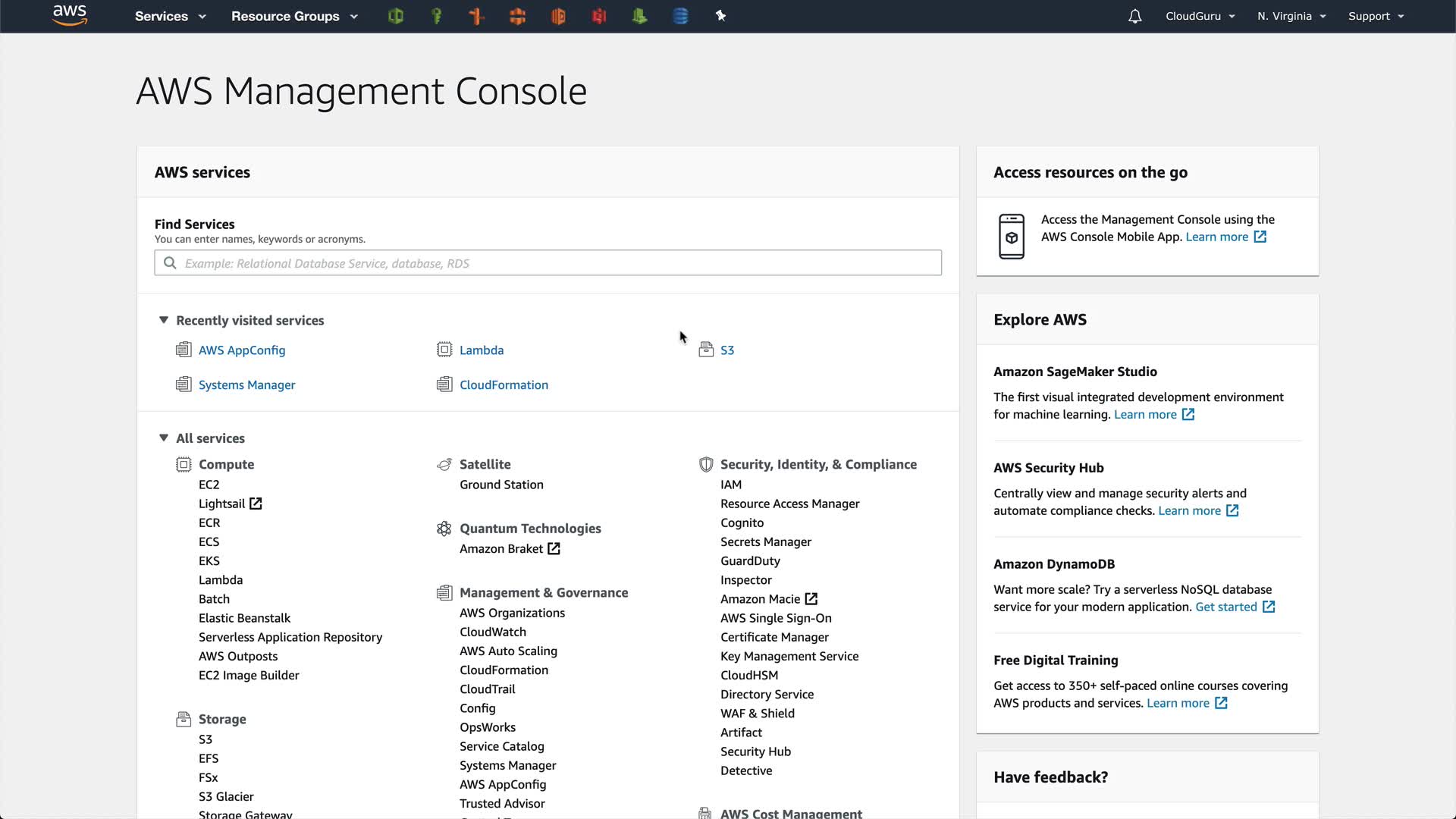The image size is (1456, 819).
Task: Collapse the Recently visited services section
Action: pyautogui.click(x=163, y=320)
